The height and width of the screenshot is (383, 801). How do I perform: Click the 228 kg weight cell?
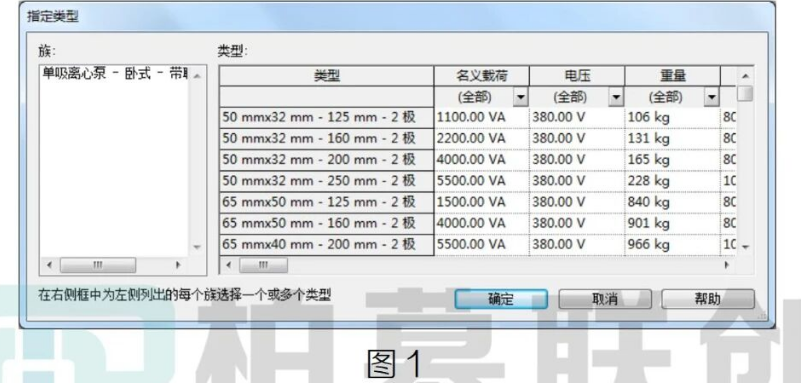coord(673,181)
